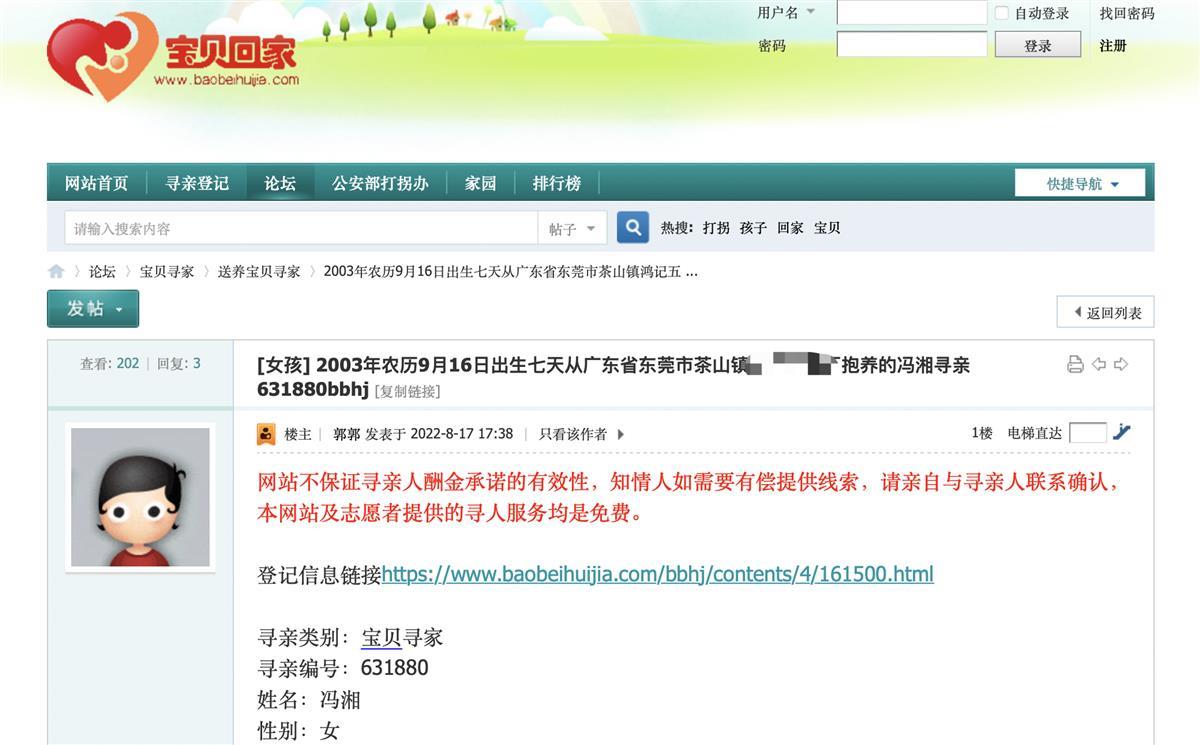Open the baobeihuijia.com registration info link

coord(657,574)
